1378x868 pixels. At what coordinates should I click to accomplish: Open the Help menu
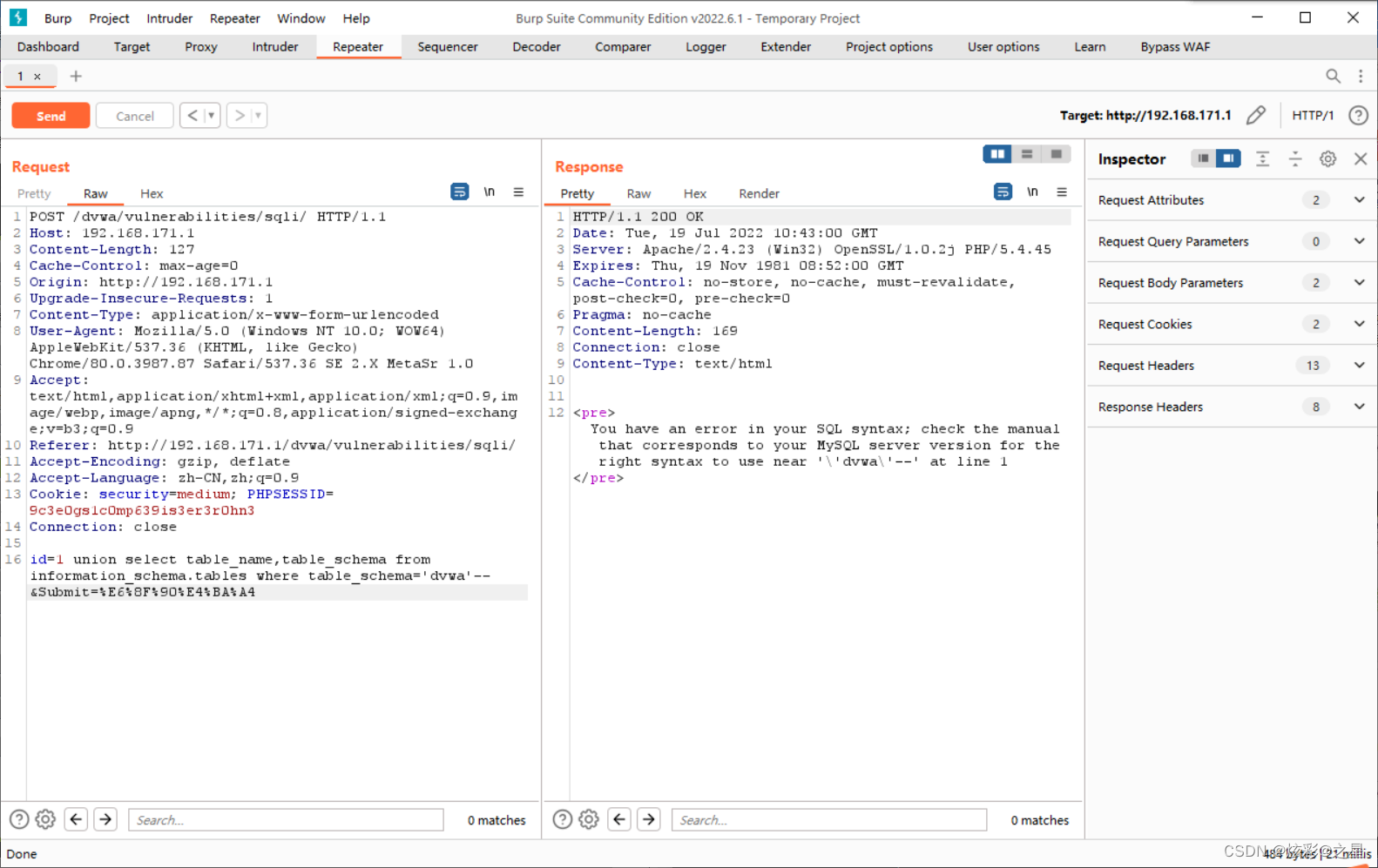pyautogui.click(x=356, y=18)
